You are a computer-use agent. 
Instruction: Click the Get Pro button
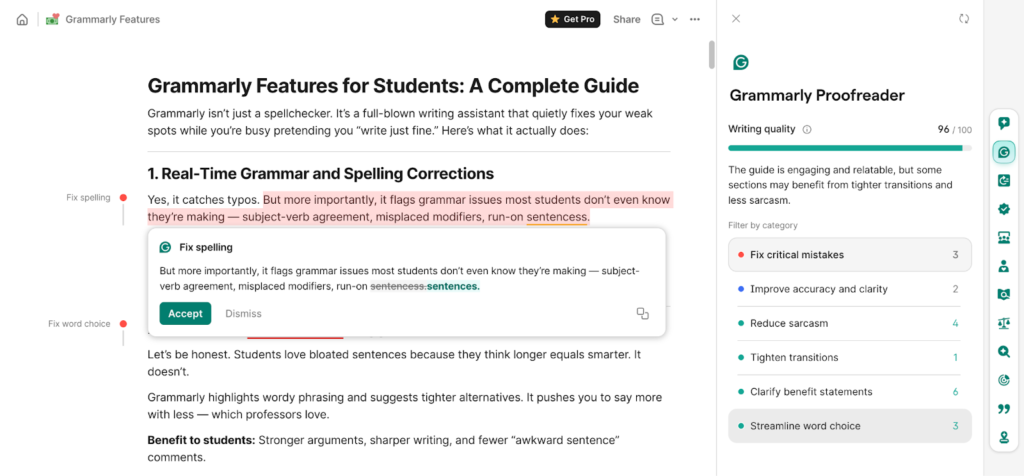(x=573, y=20)
